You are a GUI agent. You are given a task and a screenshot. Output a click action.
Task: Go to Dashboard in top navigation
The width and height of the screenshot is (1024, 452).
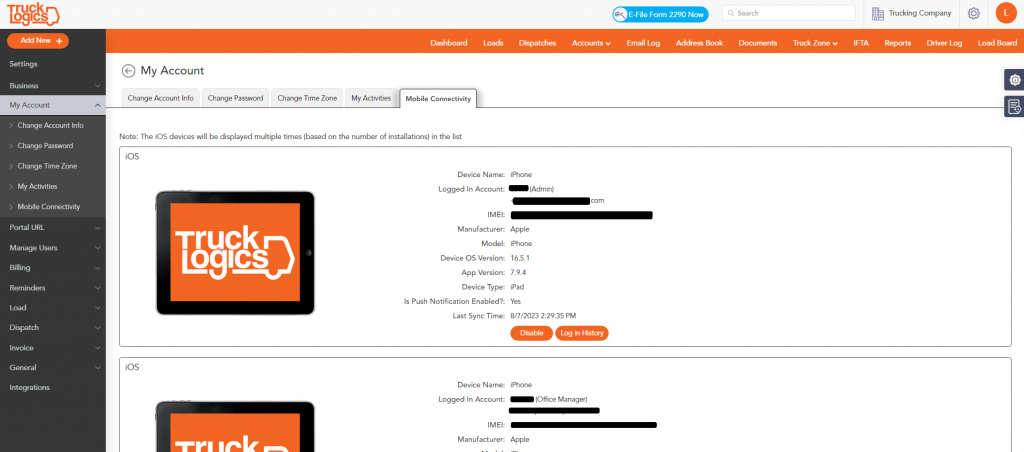pos(449,43)
